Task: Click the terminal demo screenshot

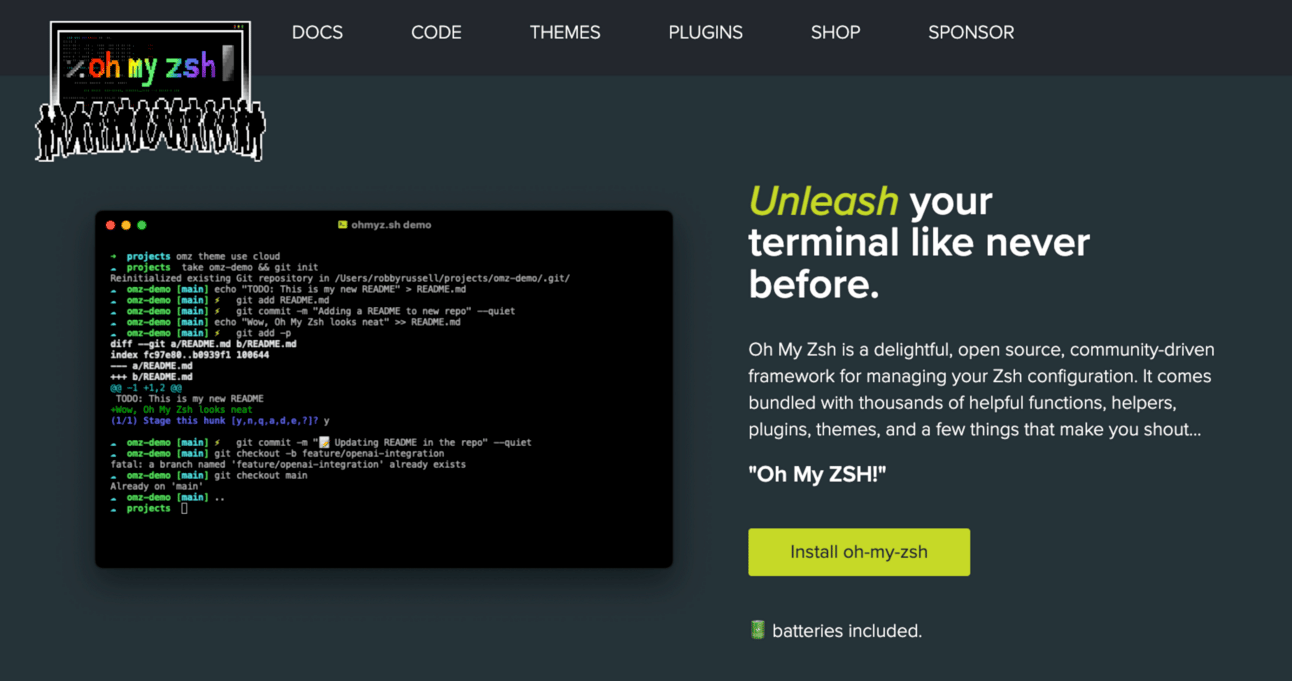Action: pos(384,389)
